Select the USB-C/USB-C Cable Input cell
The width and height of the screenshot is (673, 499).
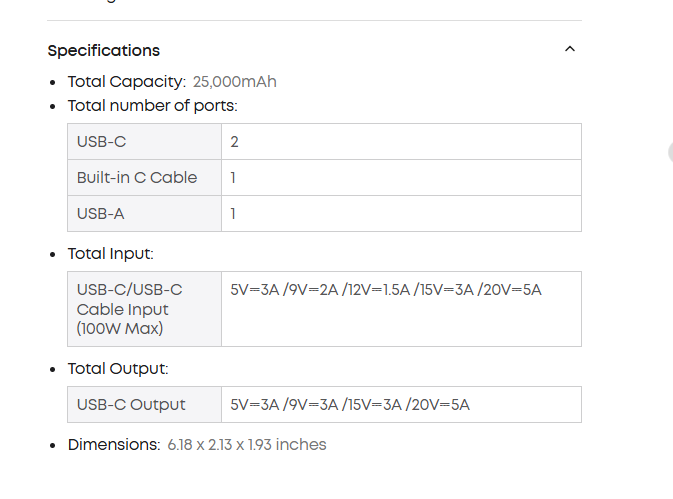pos(129,308)
